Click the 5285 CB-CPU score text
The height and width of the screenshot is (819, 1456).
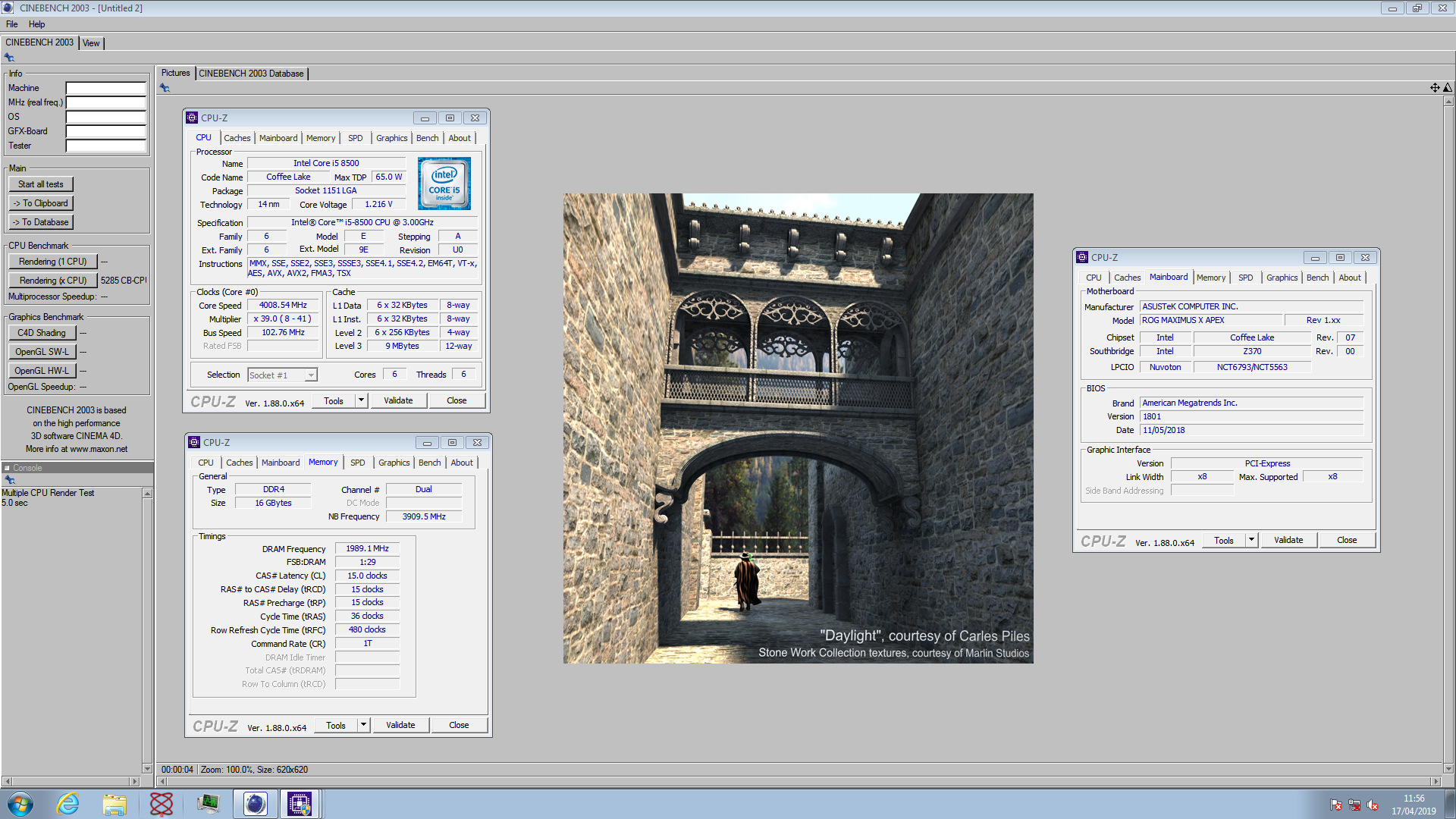pos(124,281)
